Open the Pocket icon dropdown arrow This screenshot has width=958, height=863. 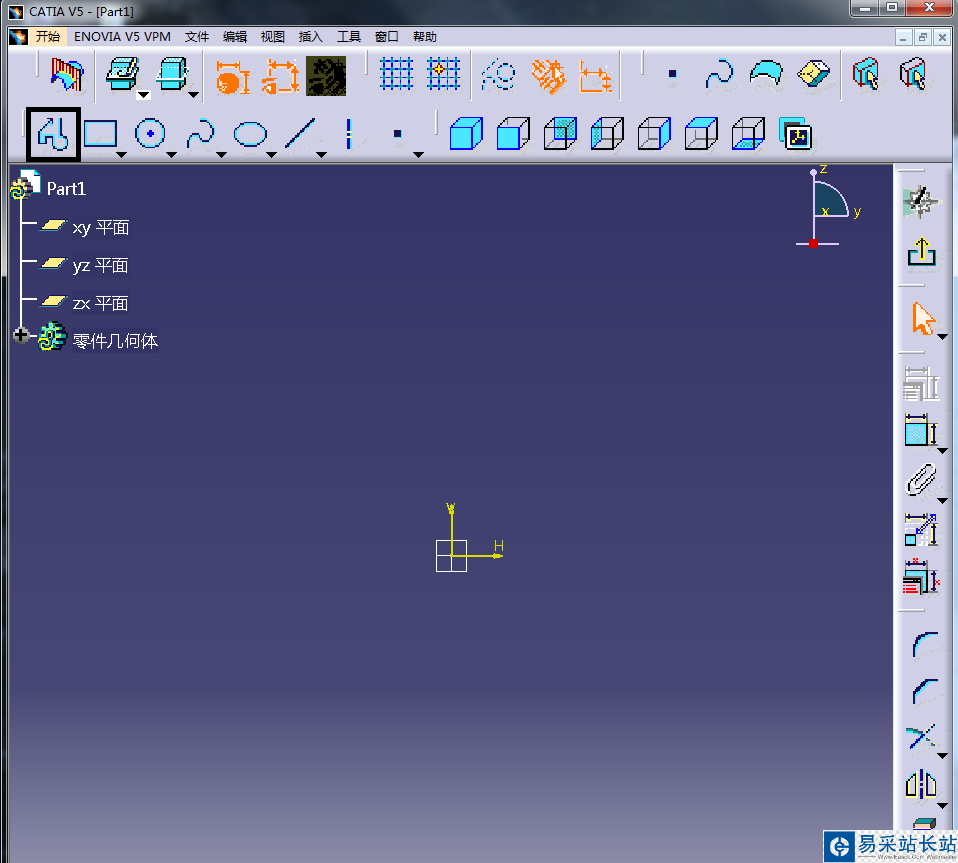pyautogui.click(x=193, y=95)
